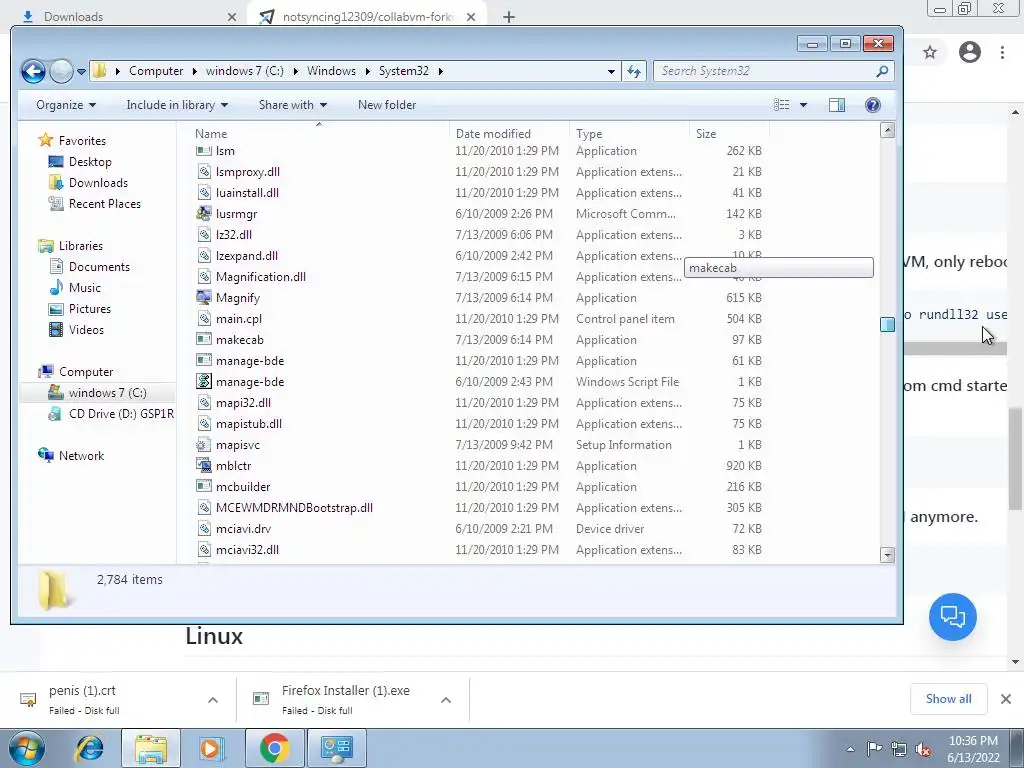This screenshot has height=768, width=1024.
Task: Select the mcbuilder application icon
Action: coord(204,487)
